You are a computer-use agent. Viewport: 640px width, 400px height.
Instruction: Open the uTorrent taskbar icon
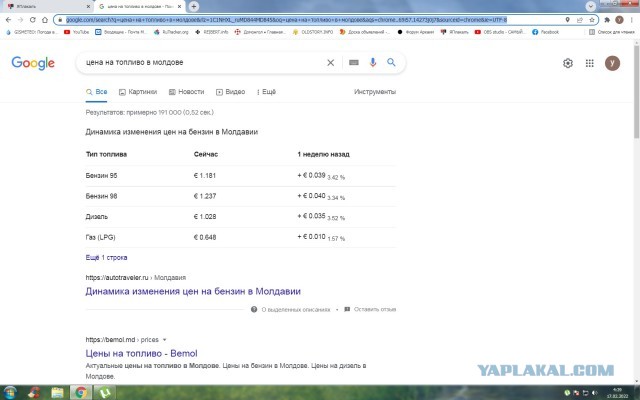point(104,393)
